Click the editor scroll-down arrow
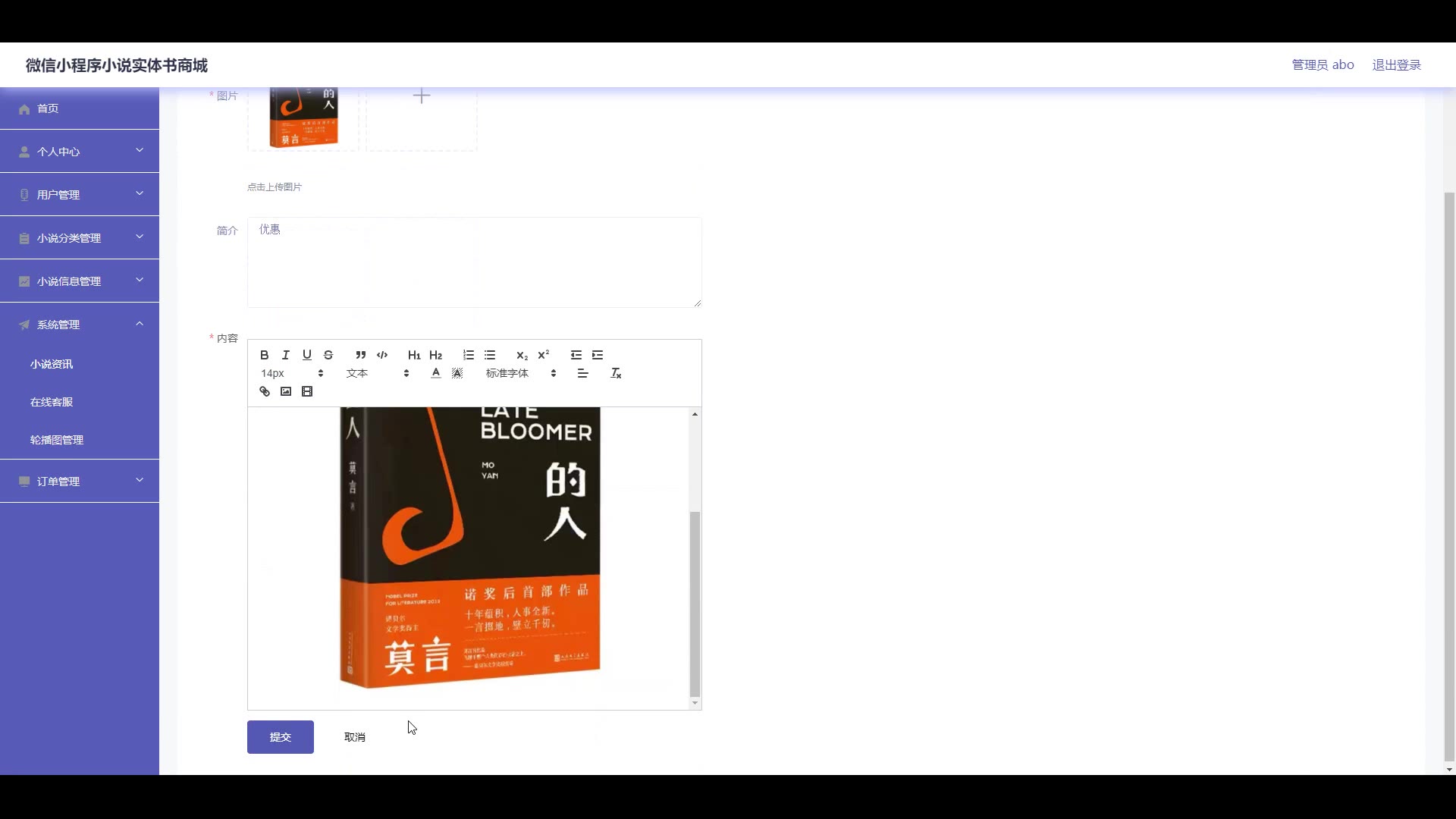 [x=695, y=703]
